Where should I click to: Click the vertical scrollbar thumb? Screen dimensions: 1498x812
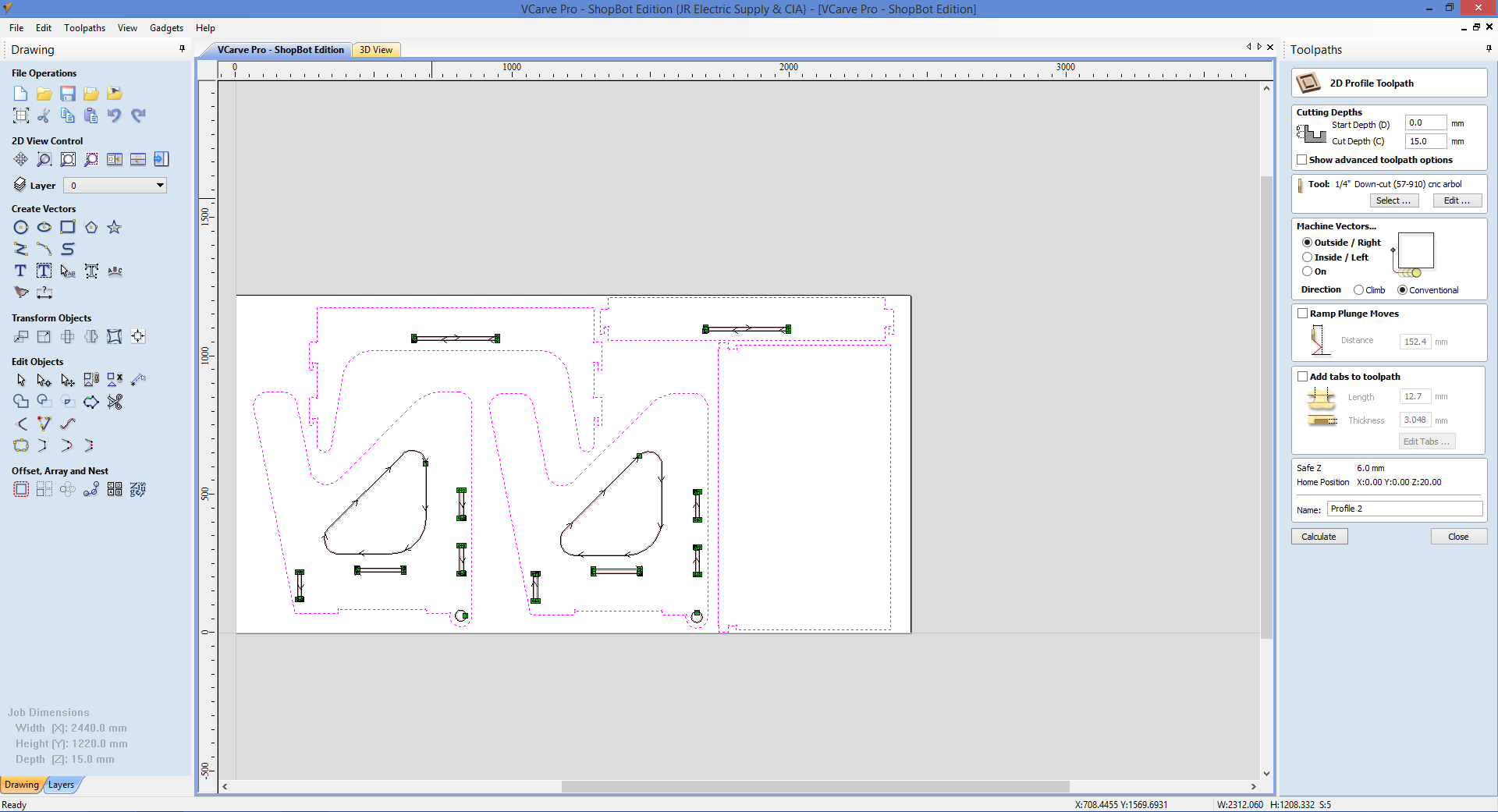[x=1266, y=406]
